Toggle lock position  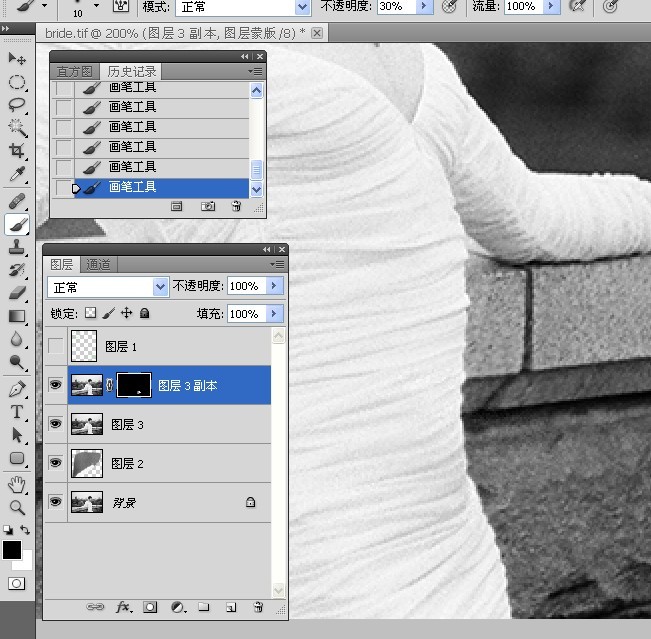127,313
